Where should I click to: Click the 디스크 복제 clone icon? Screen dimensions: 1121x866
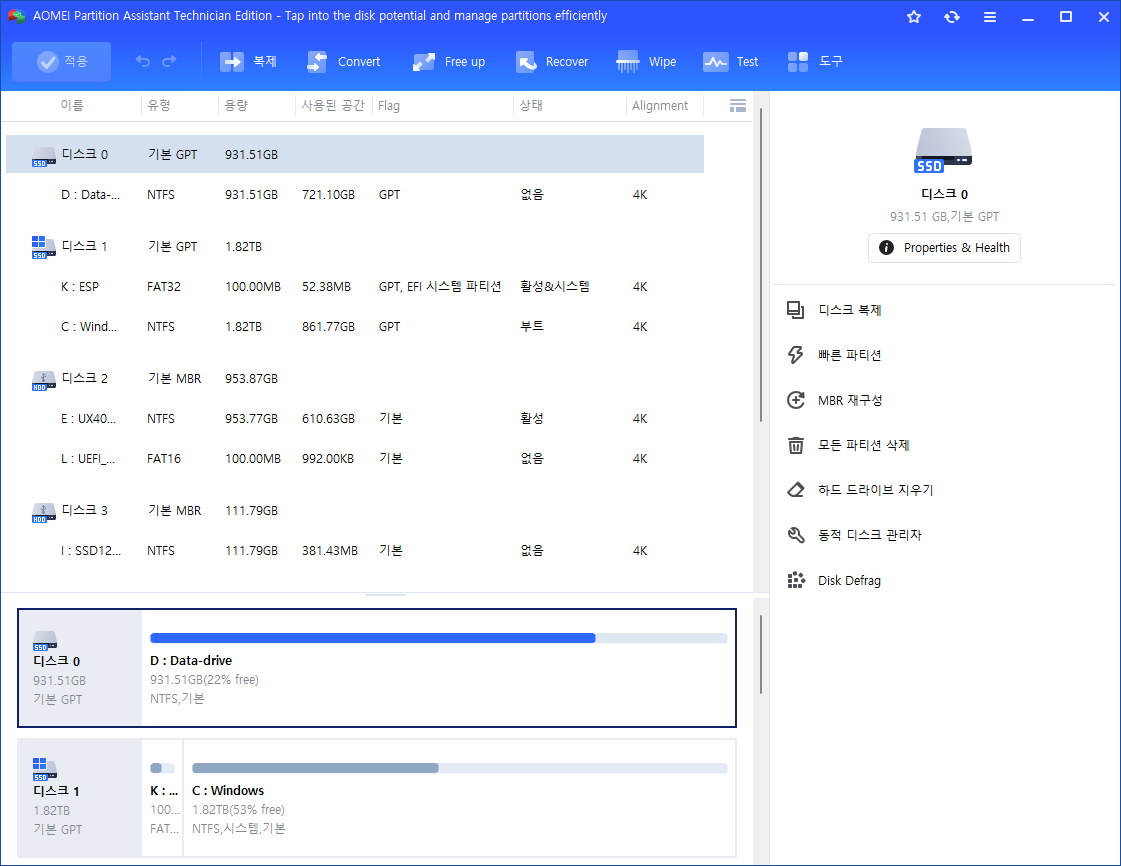coord(796,310)
